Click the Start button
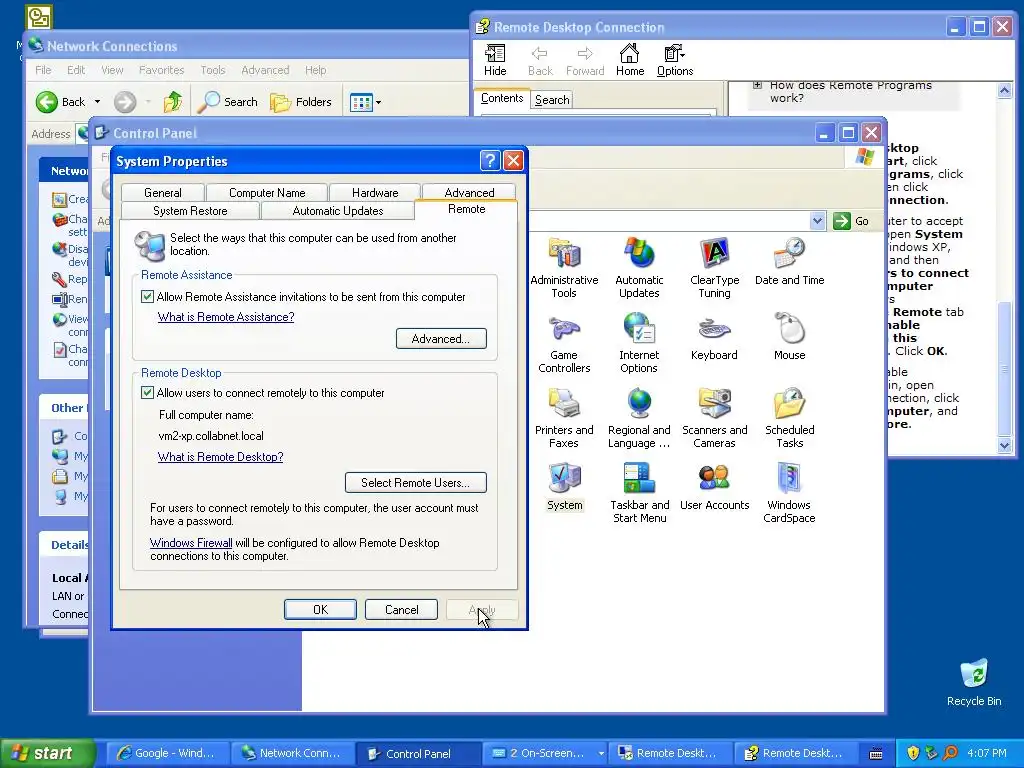 (48, 753)
